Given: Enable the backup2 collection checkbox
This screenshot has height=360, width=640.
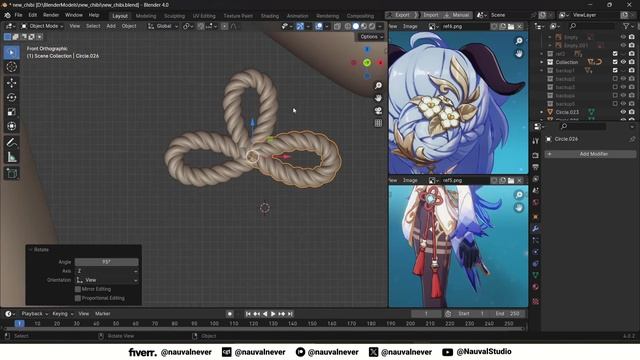Looking at the screenshot, I should [615, 79].
